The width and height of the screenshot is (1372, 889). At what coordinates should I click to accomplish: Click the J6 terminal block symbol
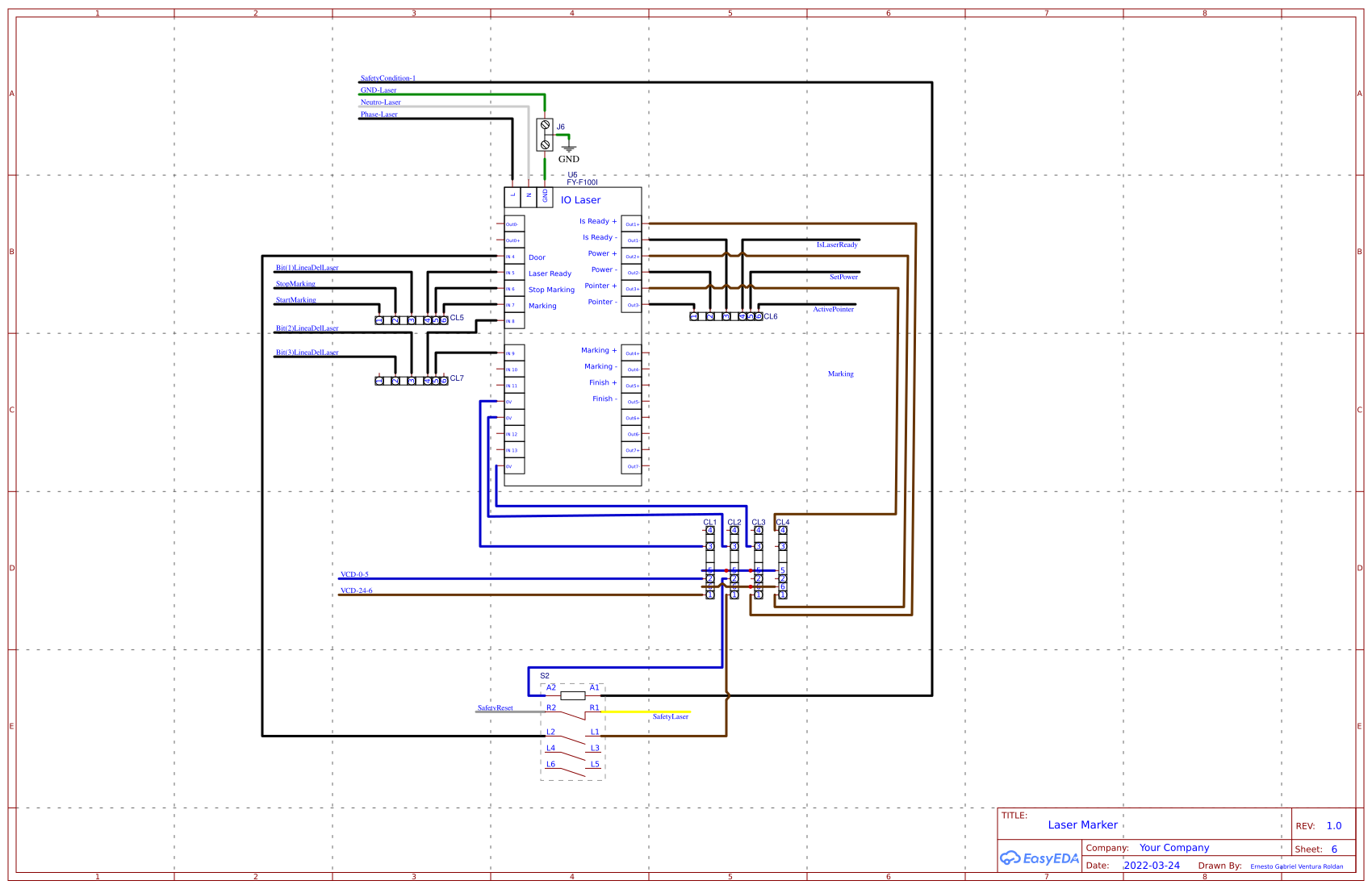(546, 133)
